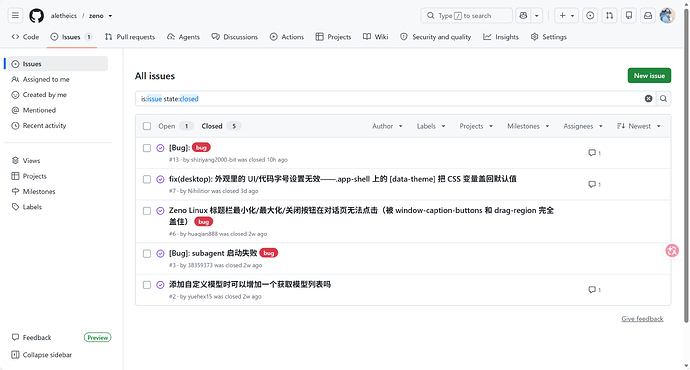Switch to the Discussions tab
This screenshot has width=690, height=370.
pyautogui.click(x=235, y=37)
